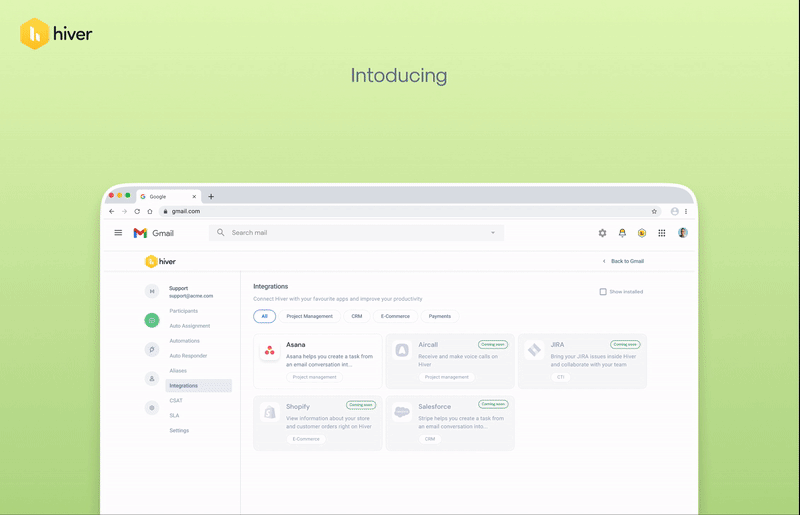Click Support mailbox avatar icon
800x515 pixels.
(152, 291)
